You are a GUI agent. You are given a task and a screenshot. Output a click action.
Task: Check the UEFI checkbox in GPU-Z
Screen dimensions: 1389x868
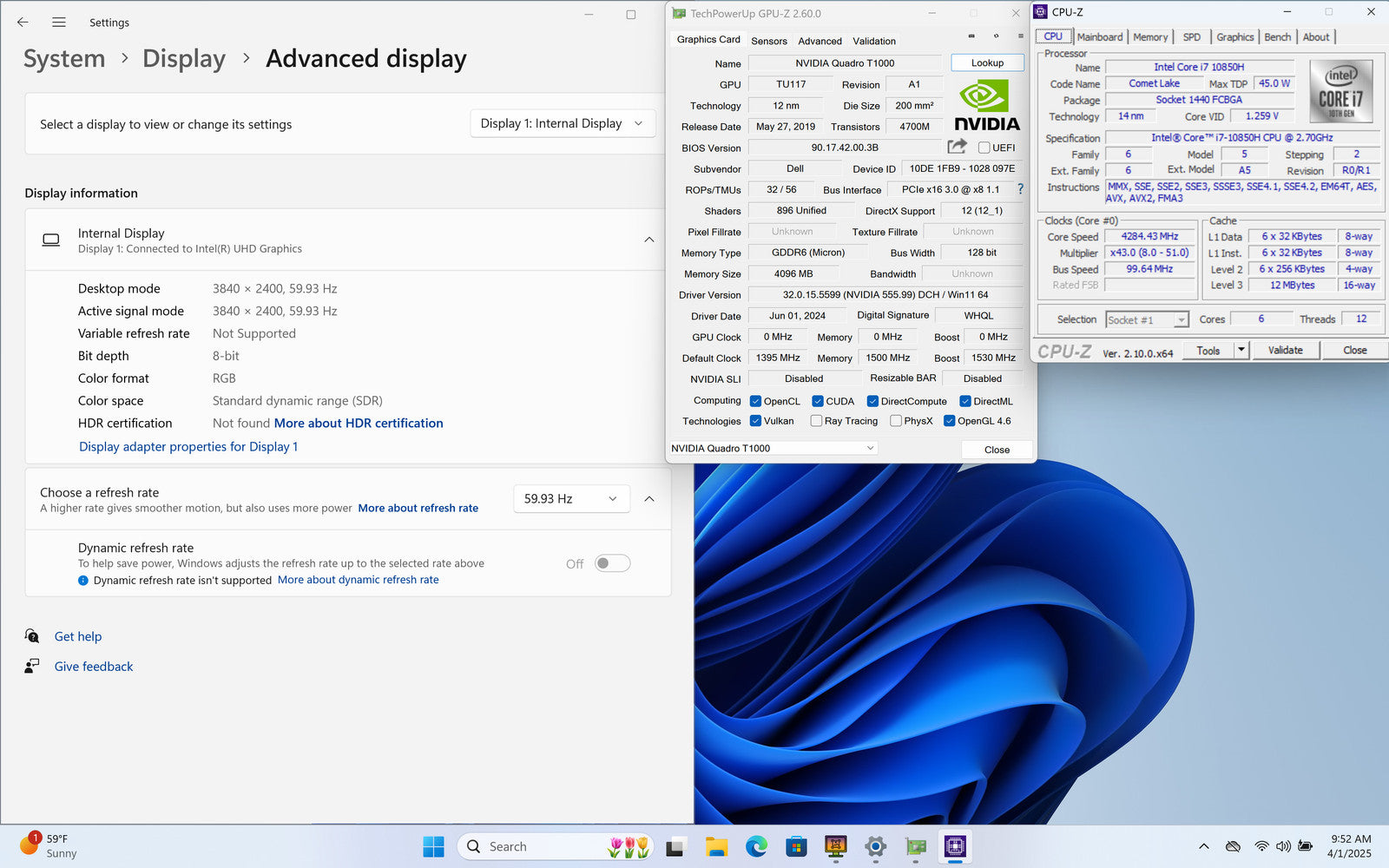pos(984,148)
